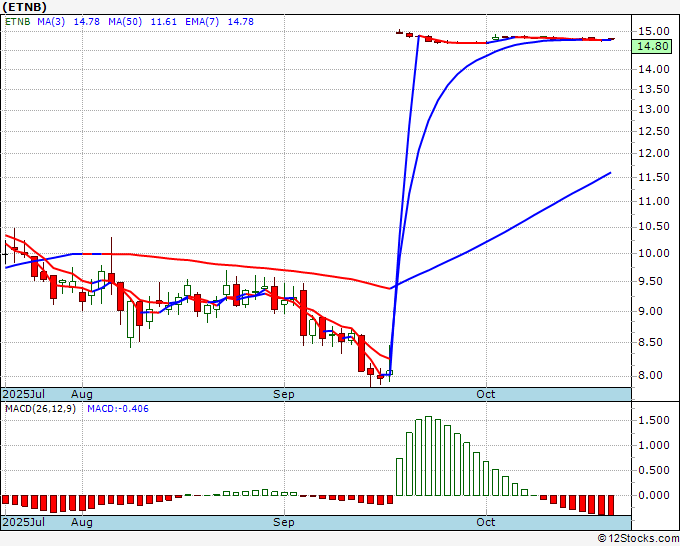Click the 8.00 price axis label

point(656,376)
